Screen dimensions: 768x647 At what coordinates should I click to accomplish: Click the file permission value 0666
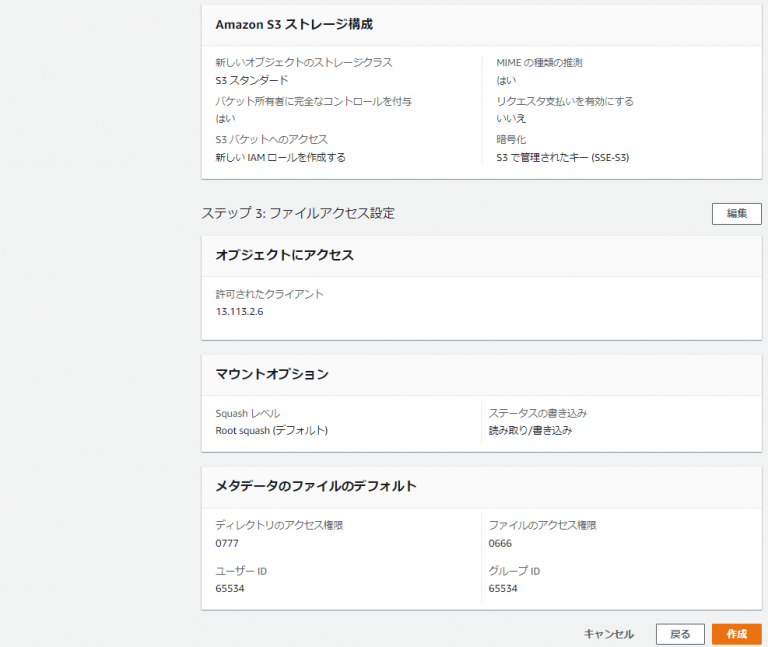click(500, 543)
